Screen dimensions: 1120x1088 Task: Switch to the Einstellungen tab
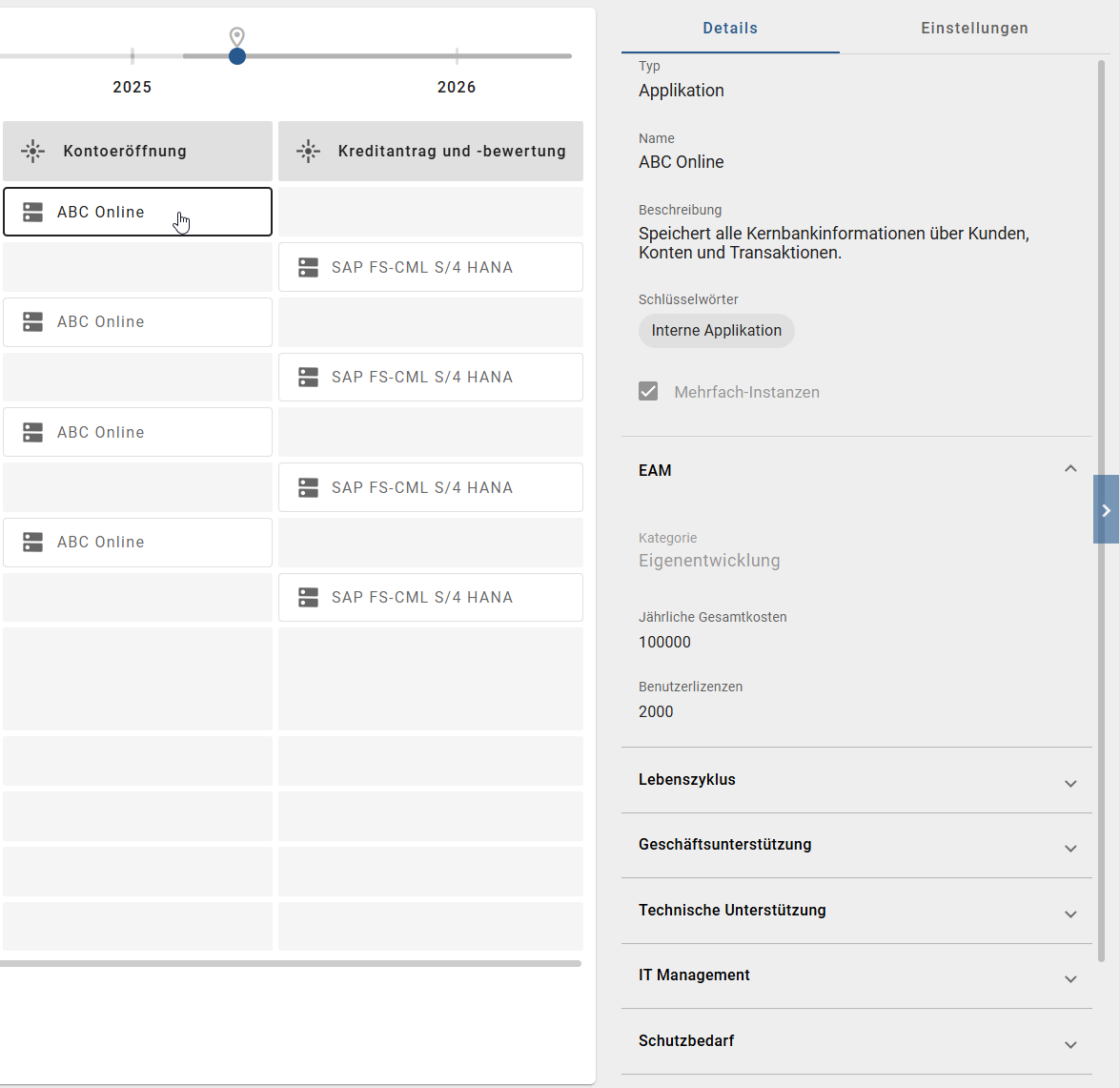coord(974,28)
